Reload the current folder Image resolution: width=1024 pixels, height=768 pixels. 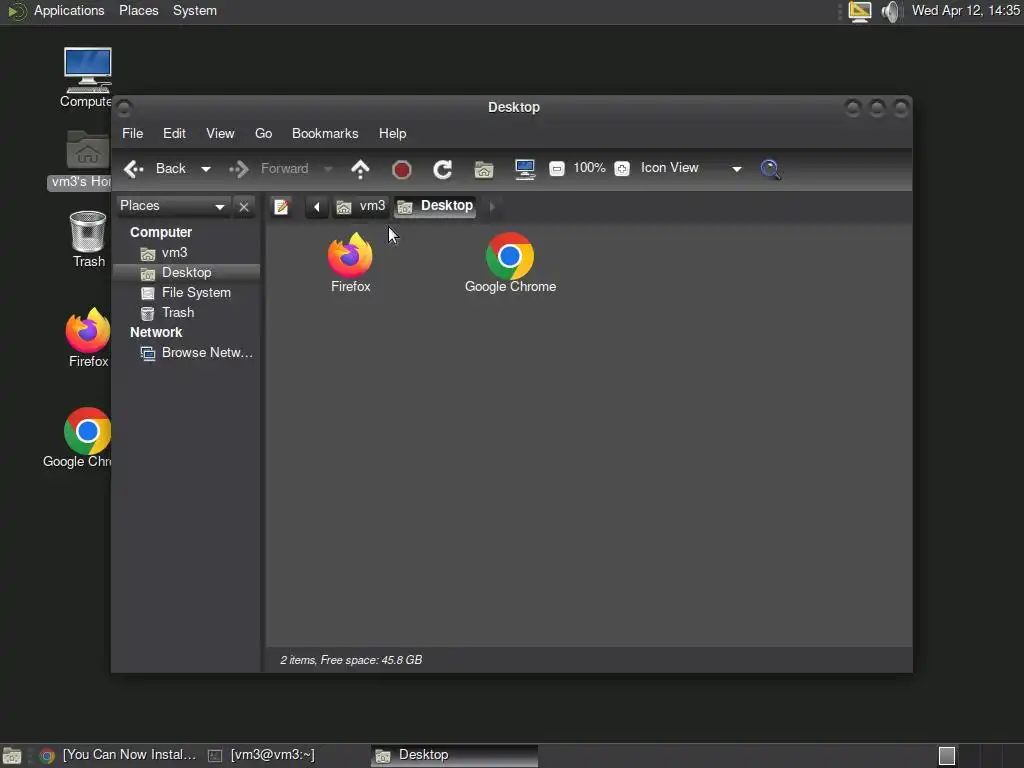click(443, 169)
